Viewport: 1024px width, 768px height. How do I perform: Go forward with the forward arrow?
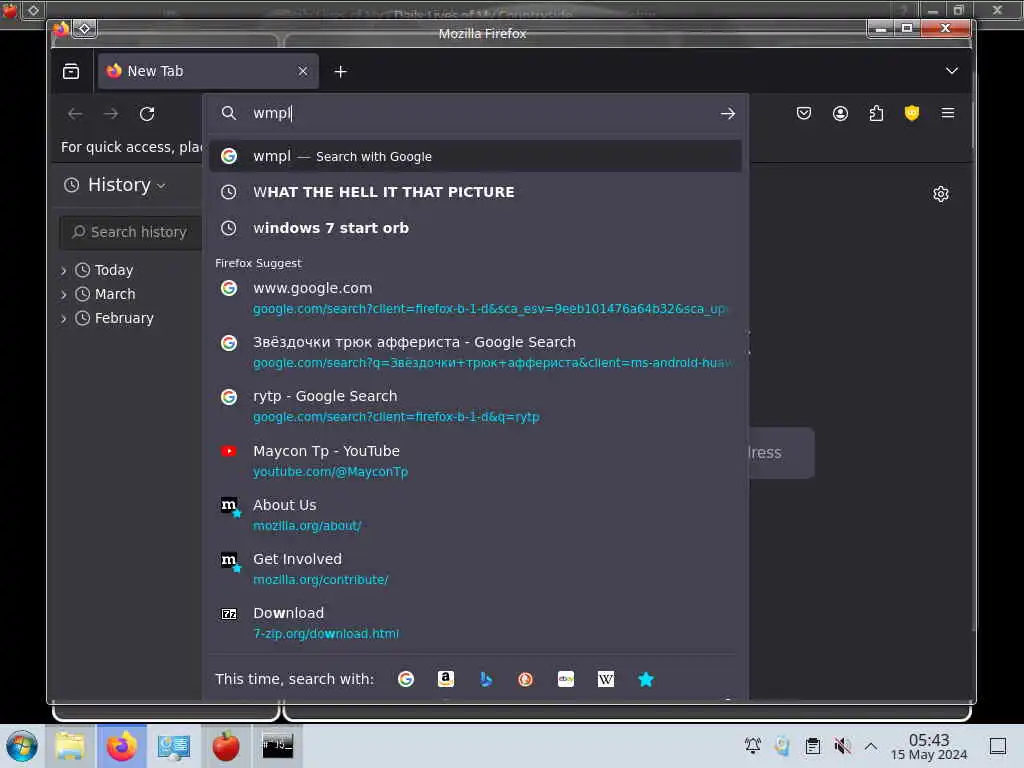click(x=111, y=114)
